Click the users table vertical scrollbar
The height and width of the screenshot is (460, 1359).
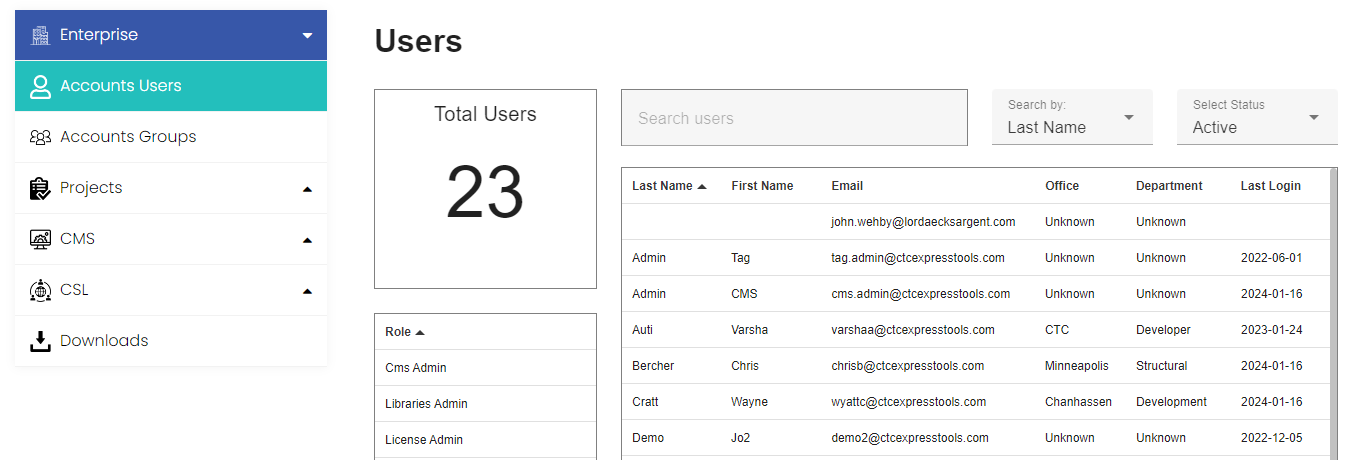[x=1334, y=300]
